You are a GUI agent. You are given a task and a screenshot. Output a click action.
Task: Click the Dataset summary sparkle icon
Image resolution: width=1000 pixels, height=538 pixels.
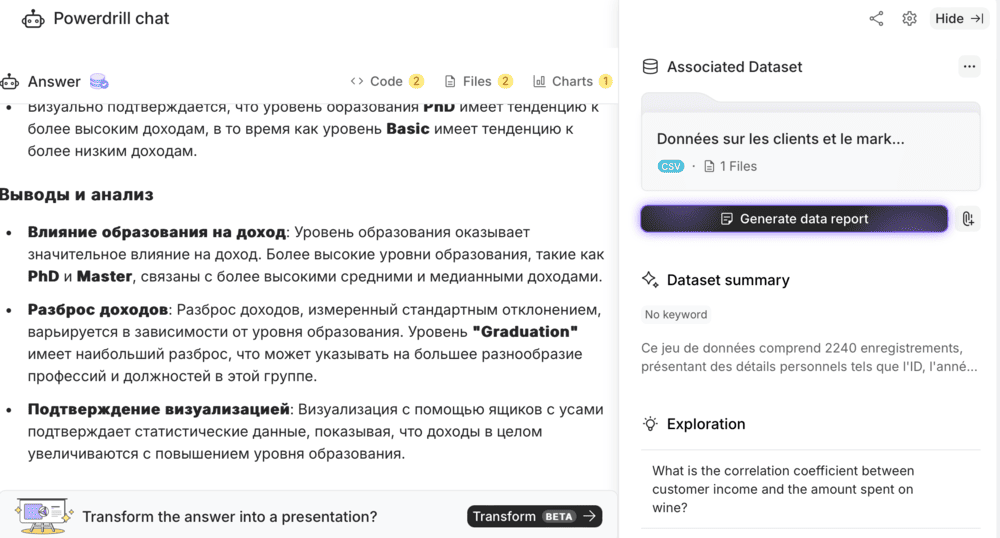(x=650, y=280)
